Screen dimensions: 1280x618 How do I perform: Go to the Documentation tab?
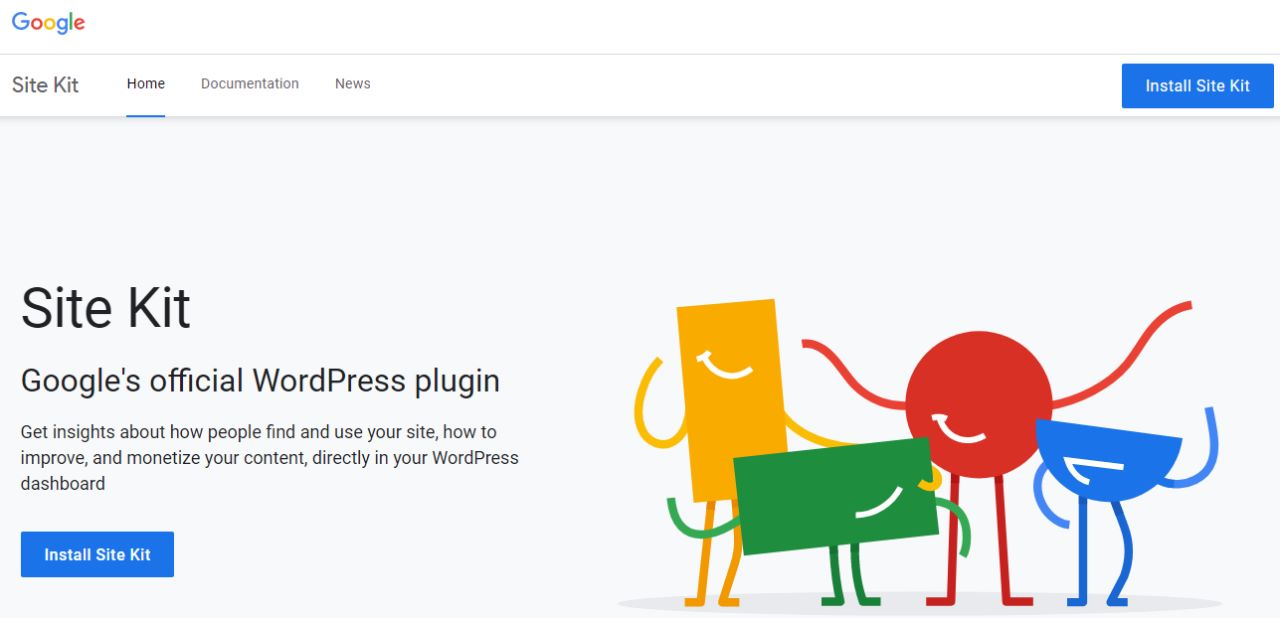(x=250, y=84)
